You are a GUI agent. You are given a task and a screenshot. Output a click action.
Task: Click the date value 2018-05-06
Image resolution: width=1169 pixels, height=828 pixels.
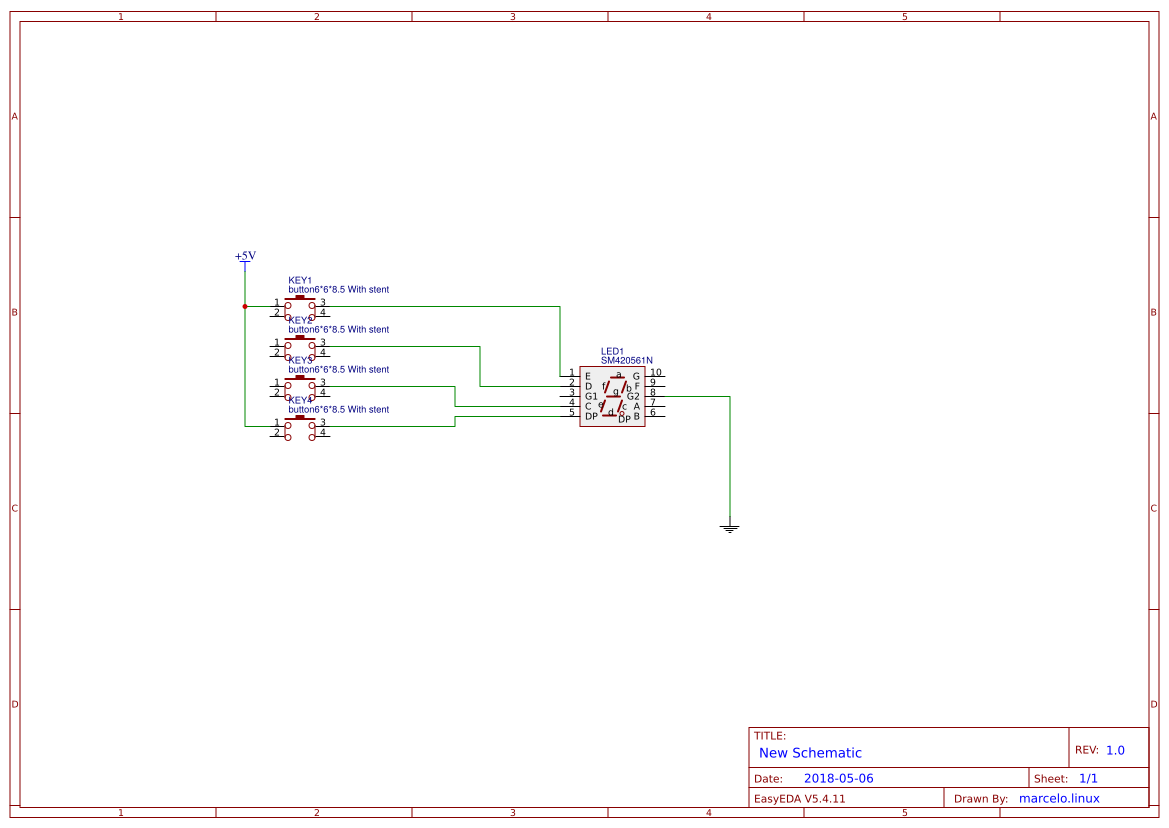[840, 777]
